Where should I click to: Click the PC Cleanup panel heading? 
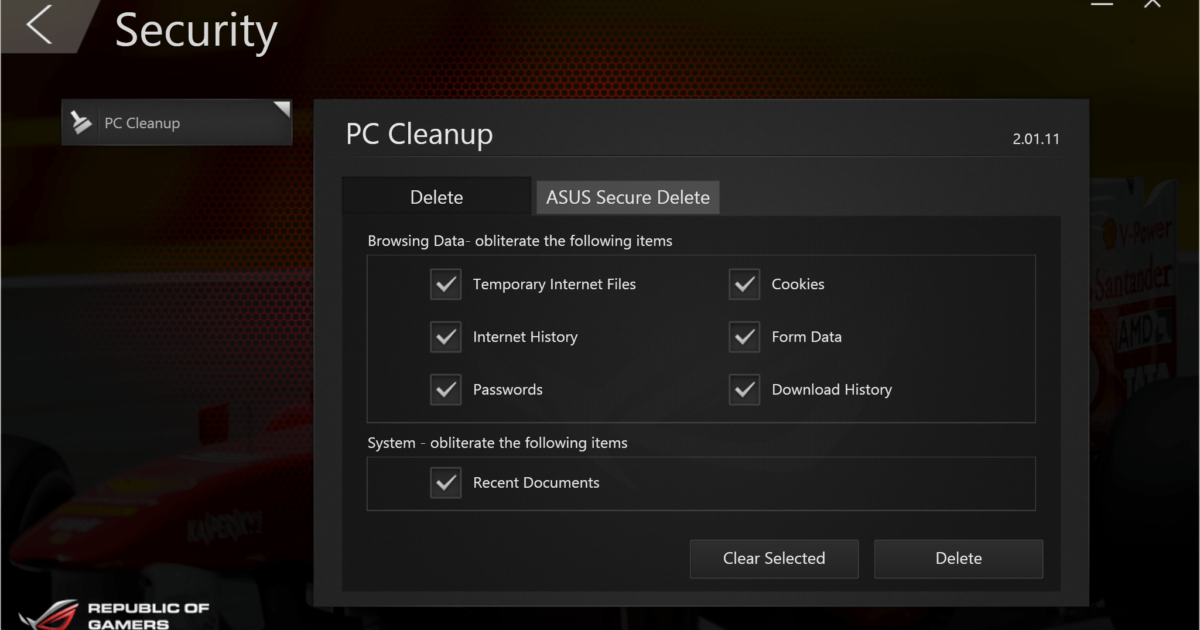pyautogui.click(x=419, y=134)
